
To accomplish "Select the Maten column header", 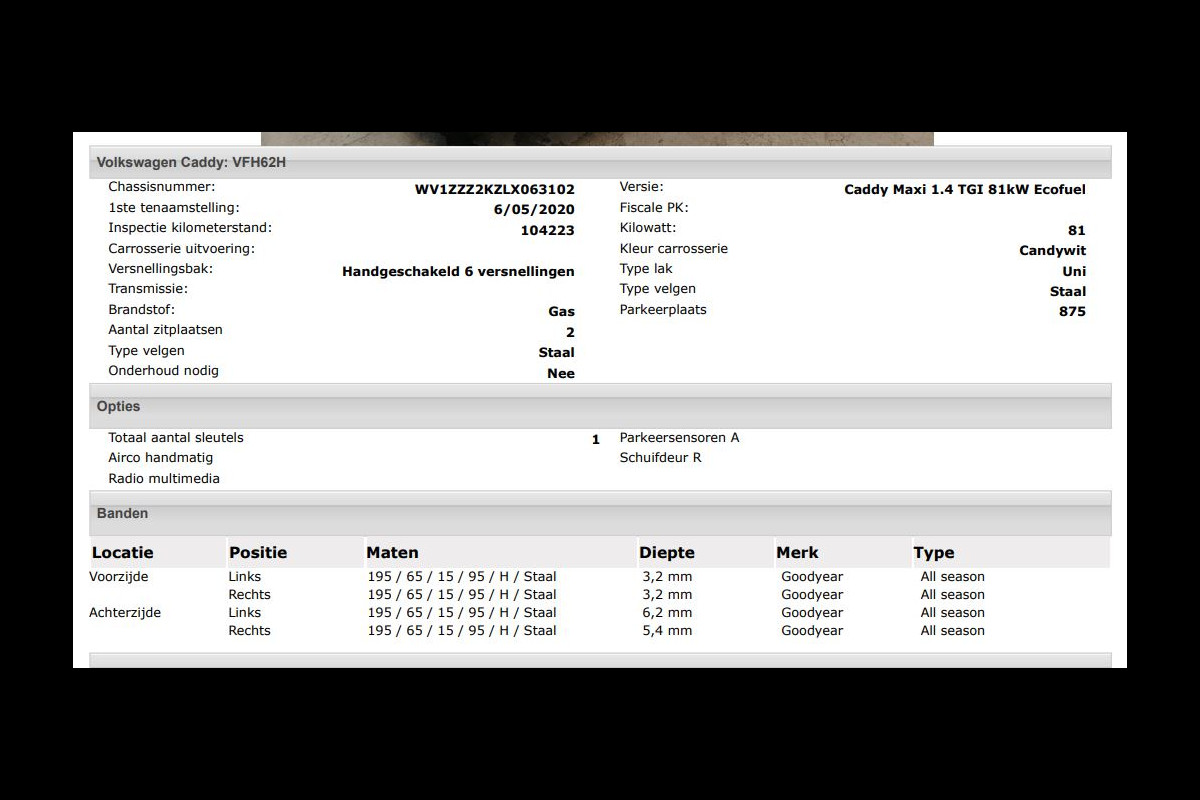I will click(392, 553).
